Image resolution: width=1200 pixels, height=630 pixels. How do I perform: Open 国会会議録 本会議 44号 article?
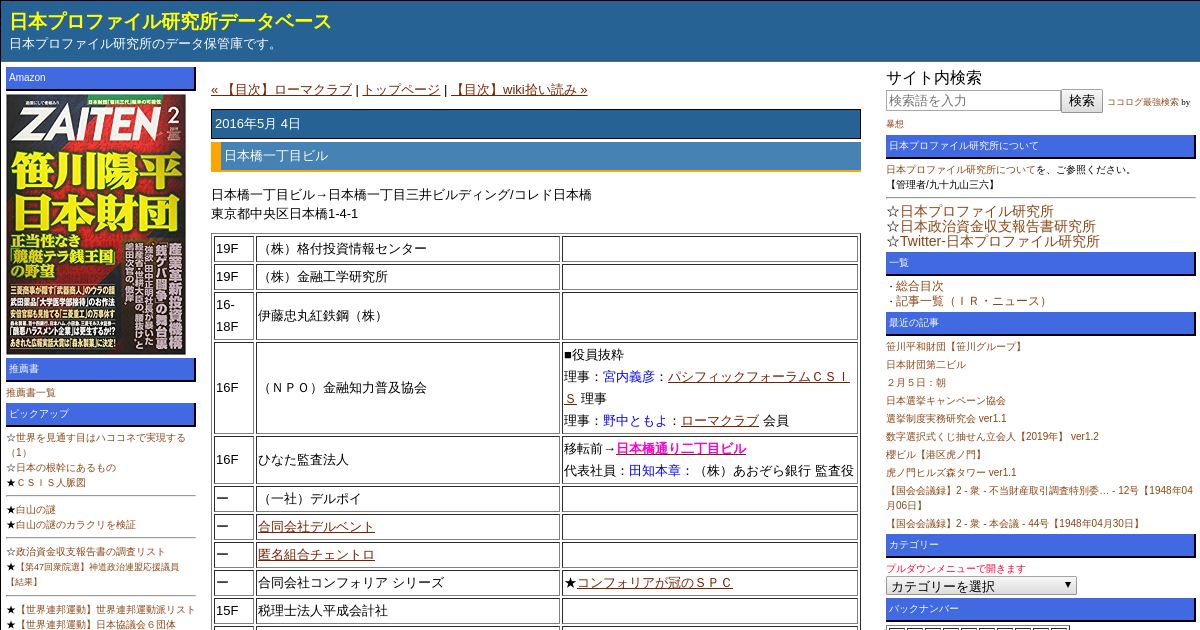point(1014,524)
